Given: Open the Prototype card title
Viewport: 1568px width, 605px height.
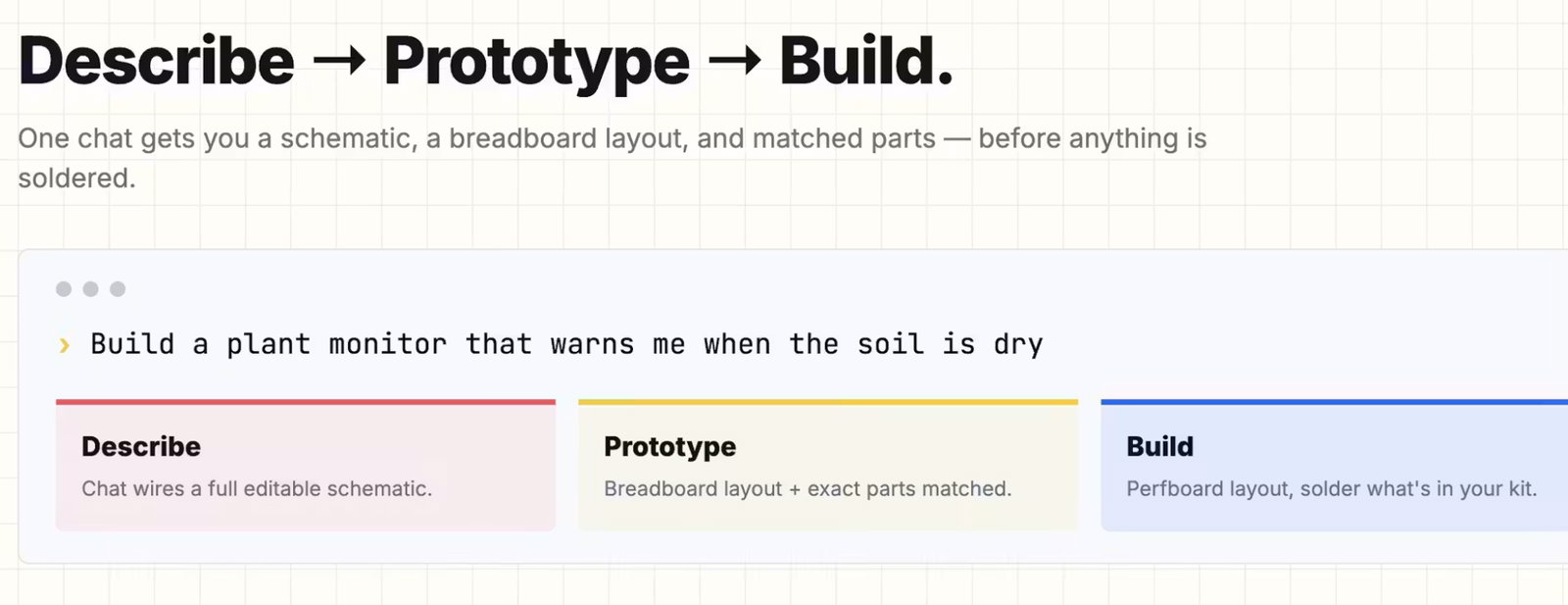Looking at the screenshot, I should coord(670,447).
